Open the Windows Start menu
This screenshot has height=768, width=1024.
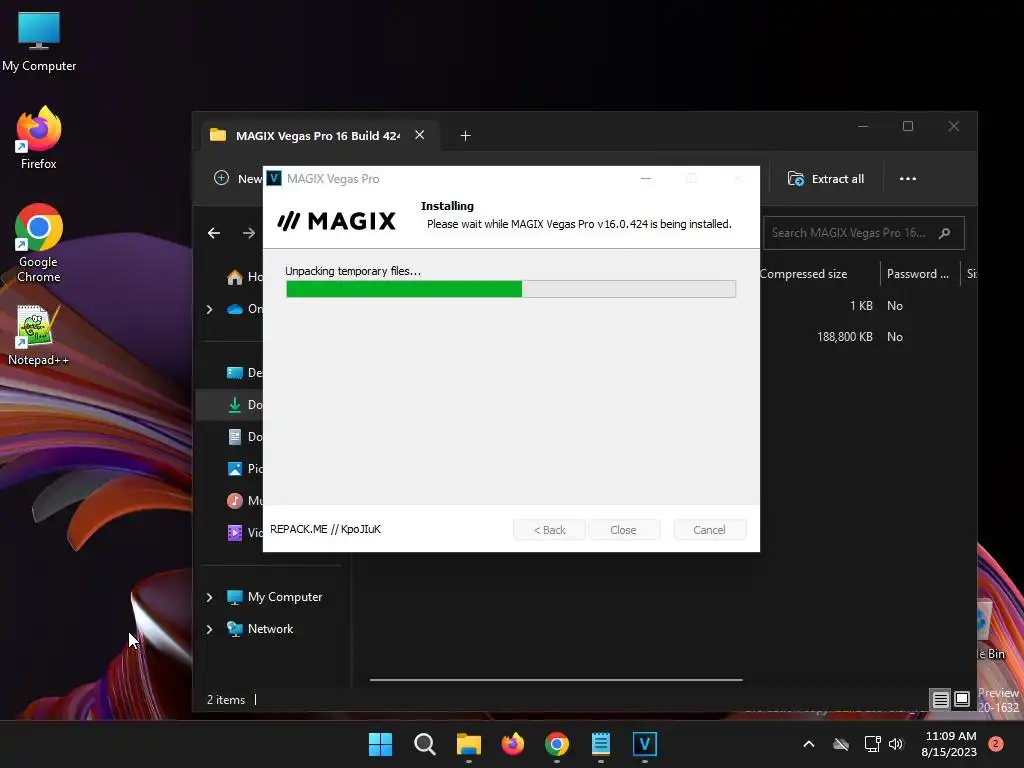click(x=380, y=744)
